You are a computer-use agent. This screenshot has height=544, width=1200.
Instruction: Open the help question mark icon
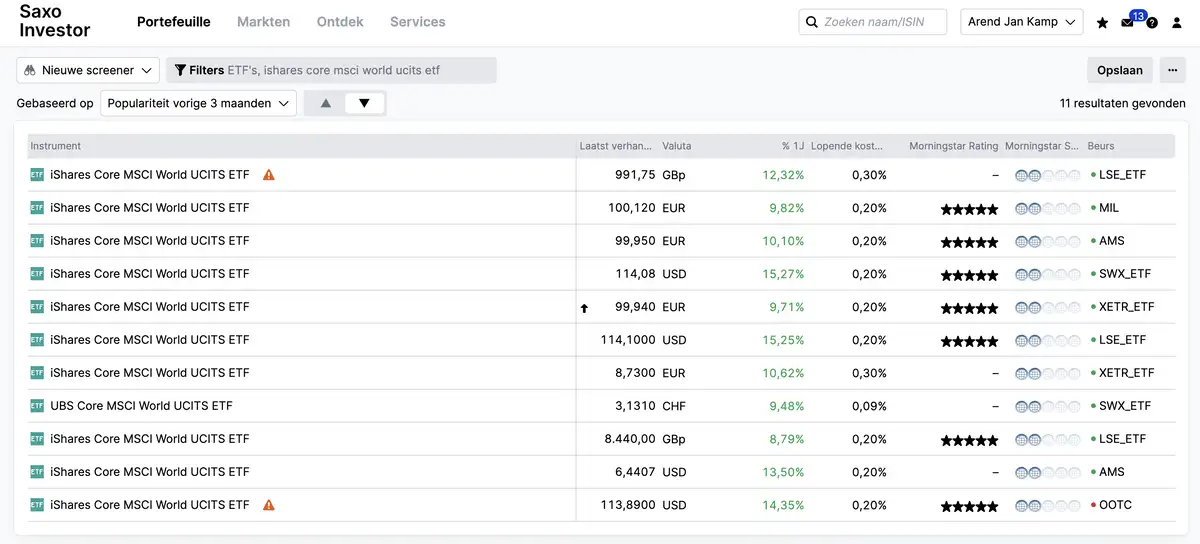click(x=1152, y=22)
